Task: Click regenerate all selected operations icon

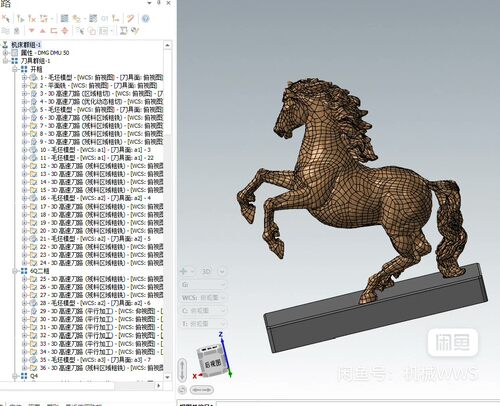Action: (x=20, y=18)
